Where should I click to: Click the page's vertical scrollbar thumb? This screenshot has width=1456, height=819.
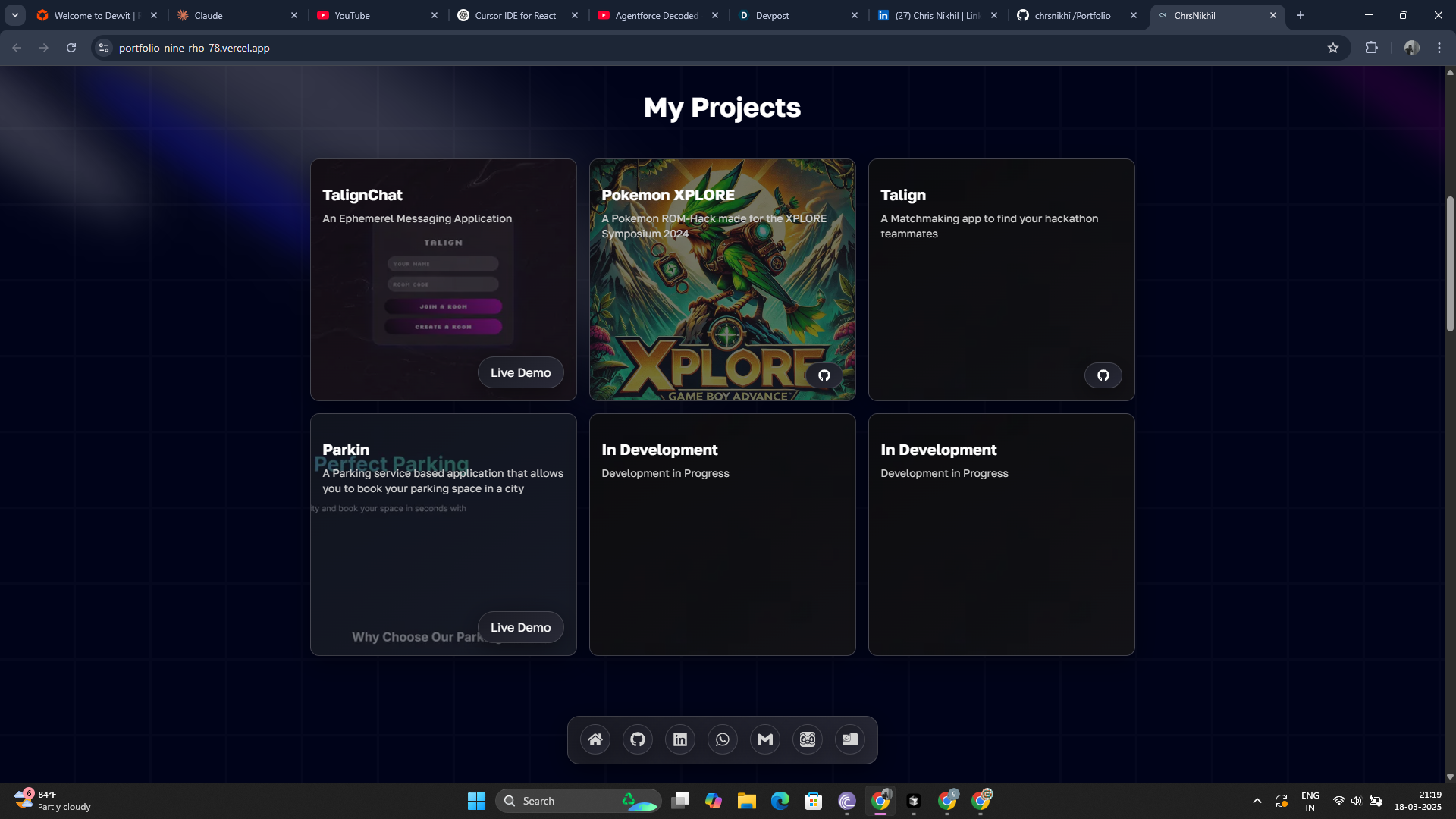(1450, 263)
